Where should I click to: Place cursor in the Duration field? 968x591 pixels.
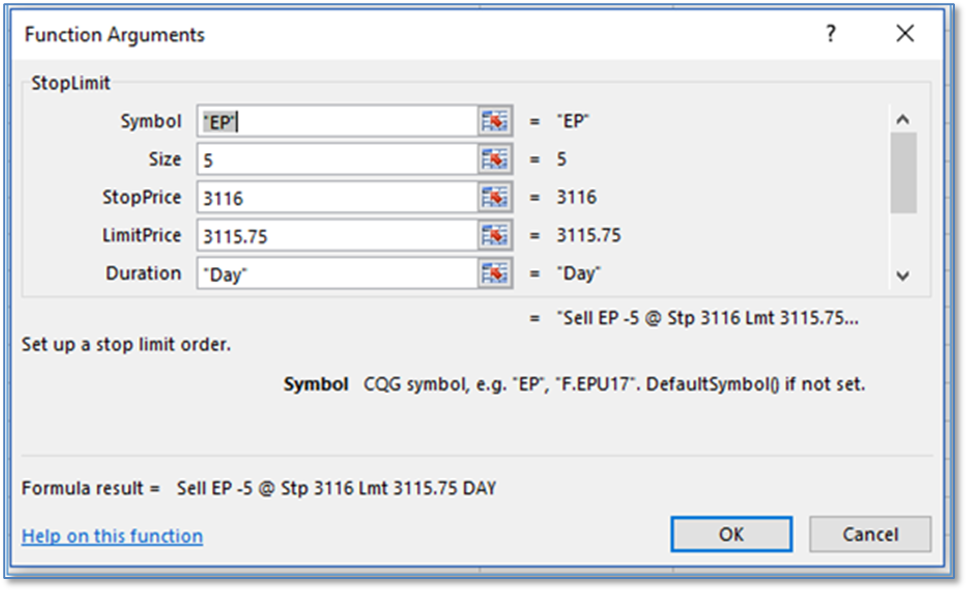[x=337, y=273]
